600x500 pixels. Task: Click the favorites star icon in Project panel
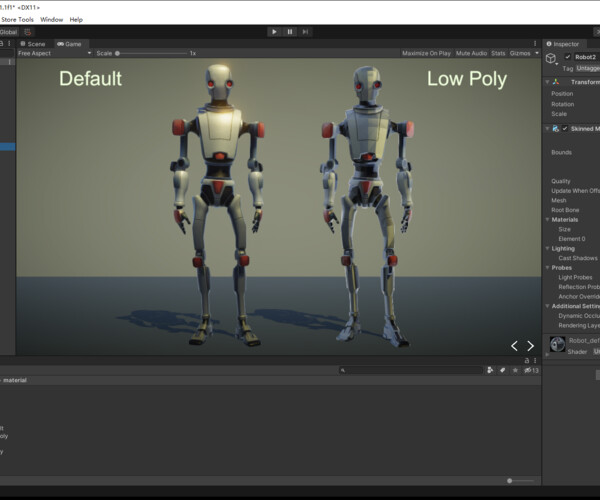[x=517, y=370]
